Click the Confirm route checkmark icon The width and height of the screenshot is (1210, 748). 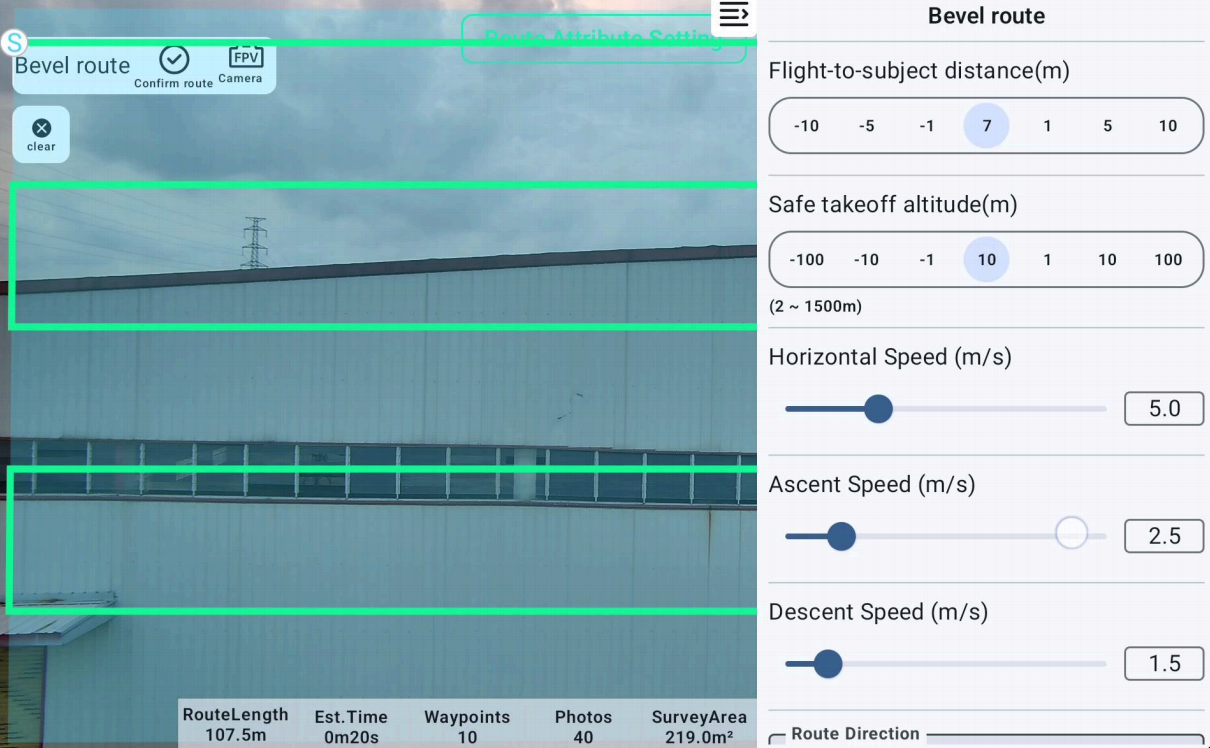pyautogui.click(x=174, y=61)
